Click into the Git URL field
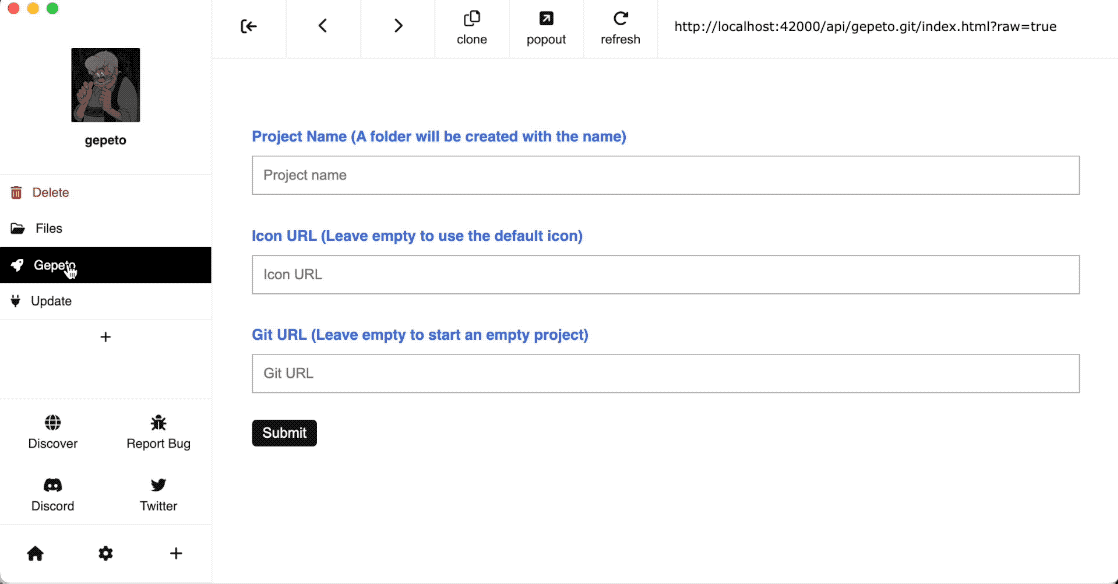Screen dimensions: 1118x584 [x=665, y=373]
